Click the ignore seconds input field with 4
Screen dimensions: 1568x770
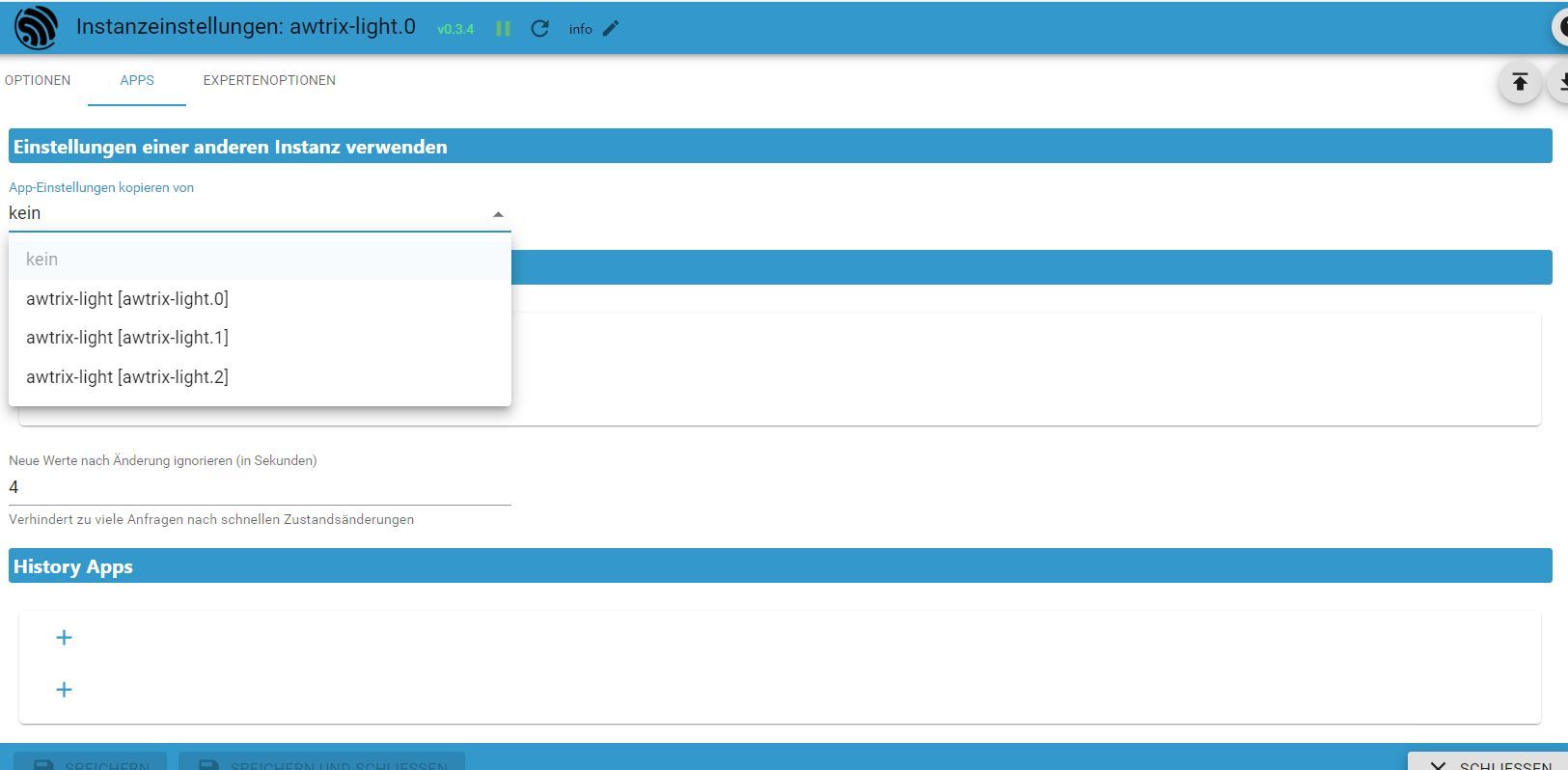click(260, 487)
